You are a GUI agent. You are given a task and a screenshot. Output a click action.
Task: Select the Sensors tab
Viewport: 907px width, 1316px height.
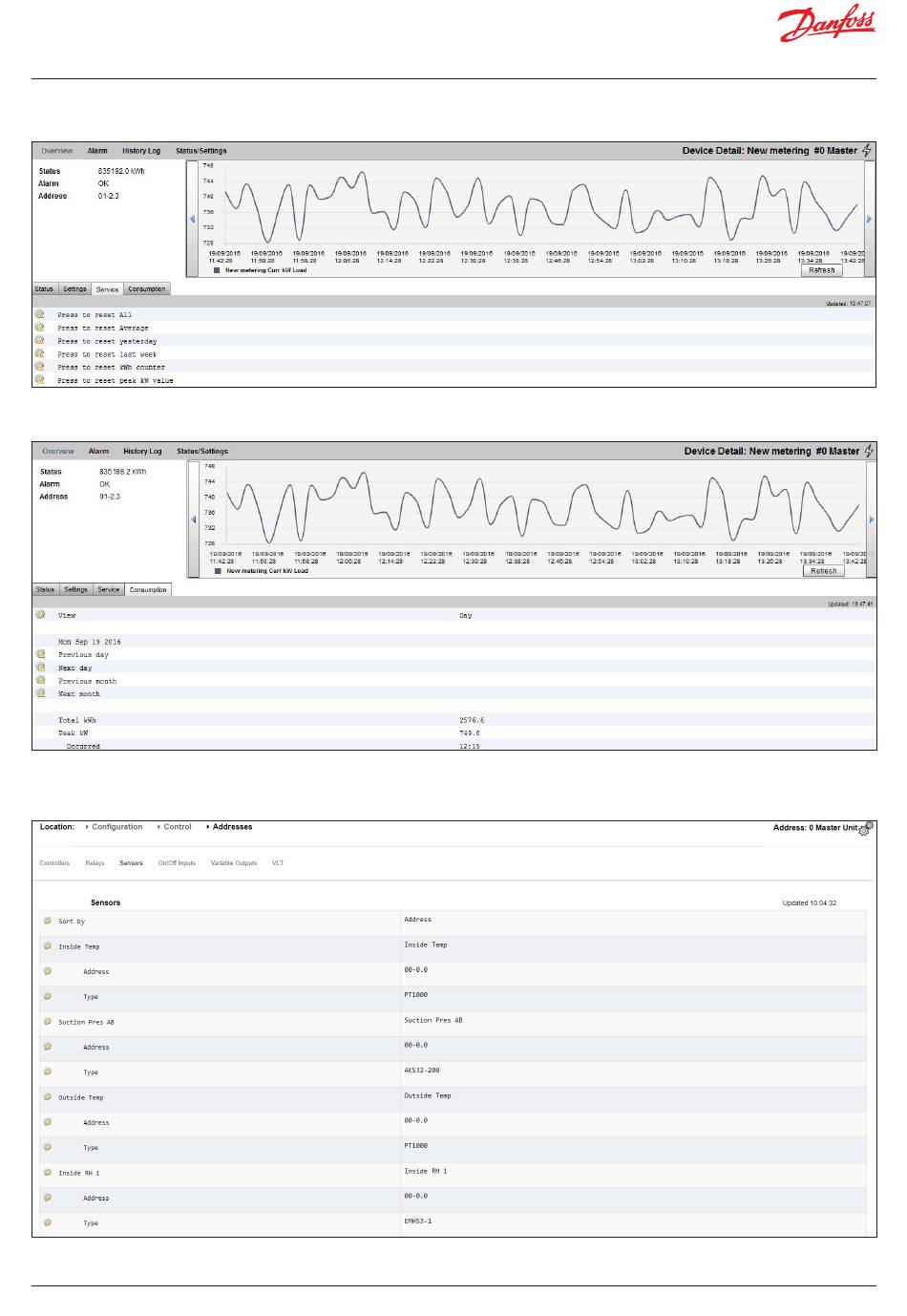pos(131,863)
